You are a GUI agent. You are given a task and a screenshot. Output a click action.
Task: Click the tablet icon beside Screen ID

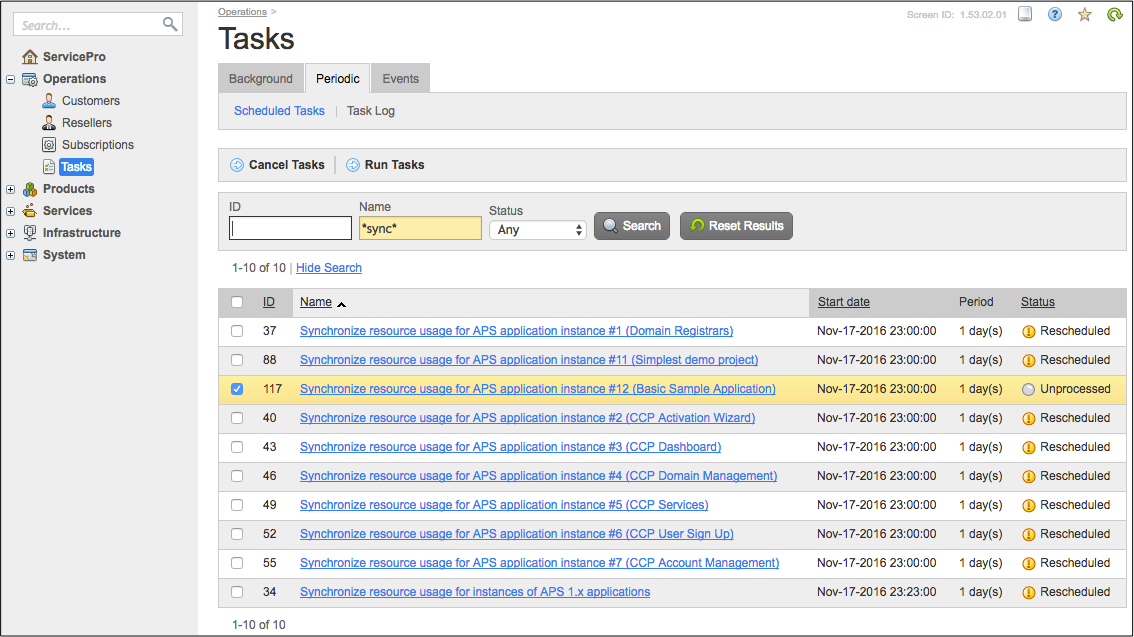click(1024, 14)
